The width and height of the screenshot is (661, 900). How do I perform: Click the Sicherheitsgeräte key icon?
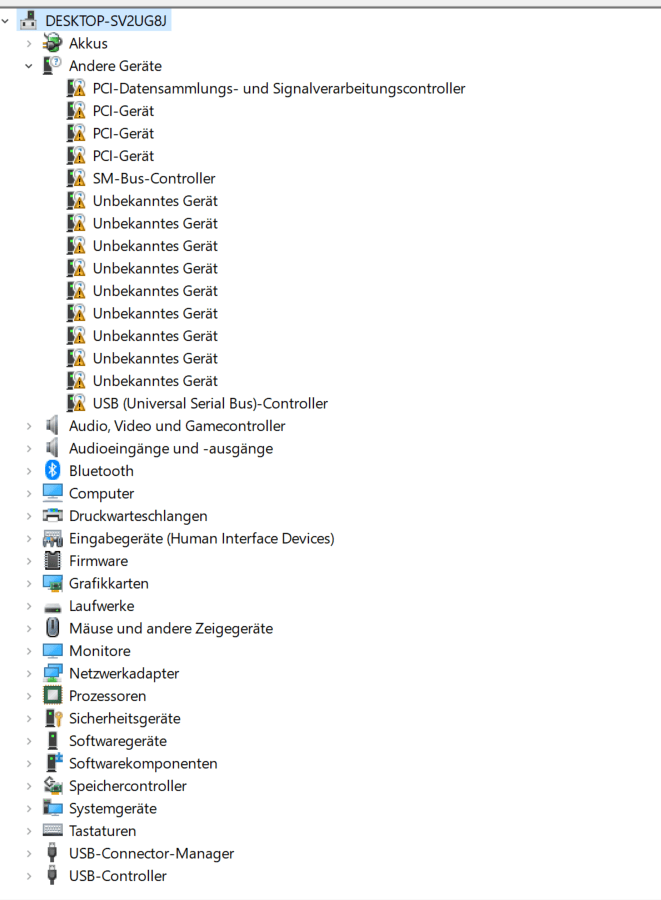click(x=52, y=718)
